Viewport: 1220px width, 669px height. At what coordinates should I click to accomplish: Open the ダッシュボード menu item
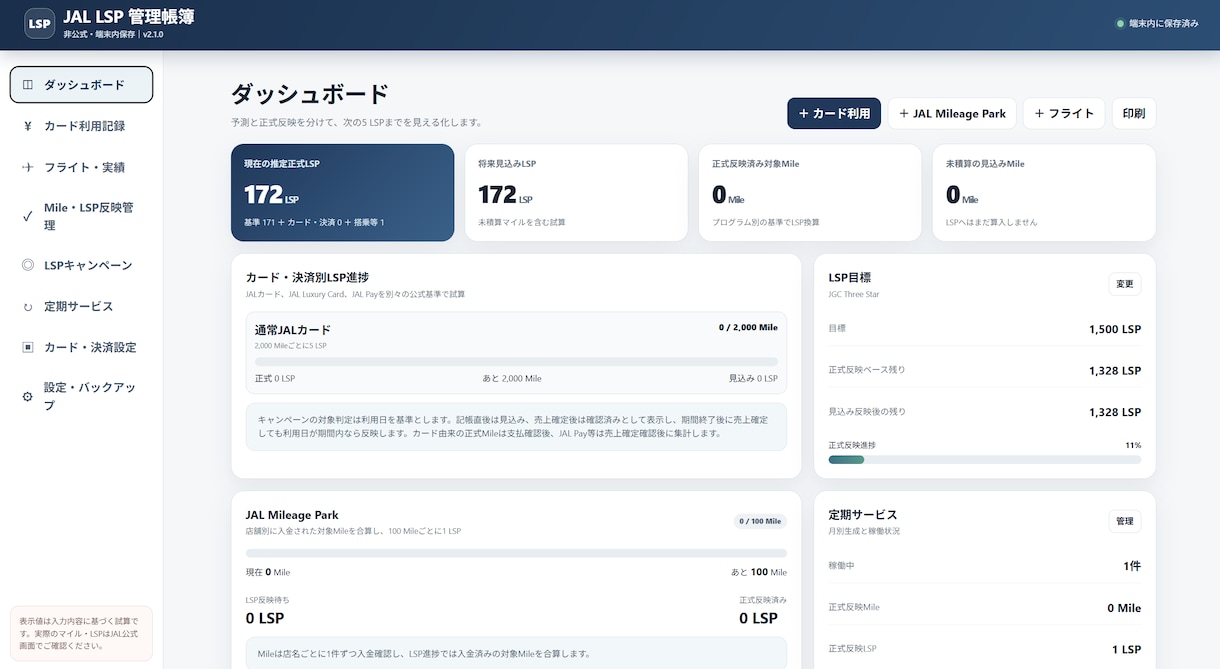pyautogui.click(x=81, y=85)
